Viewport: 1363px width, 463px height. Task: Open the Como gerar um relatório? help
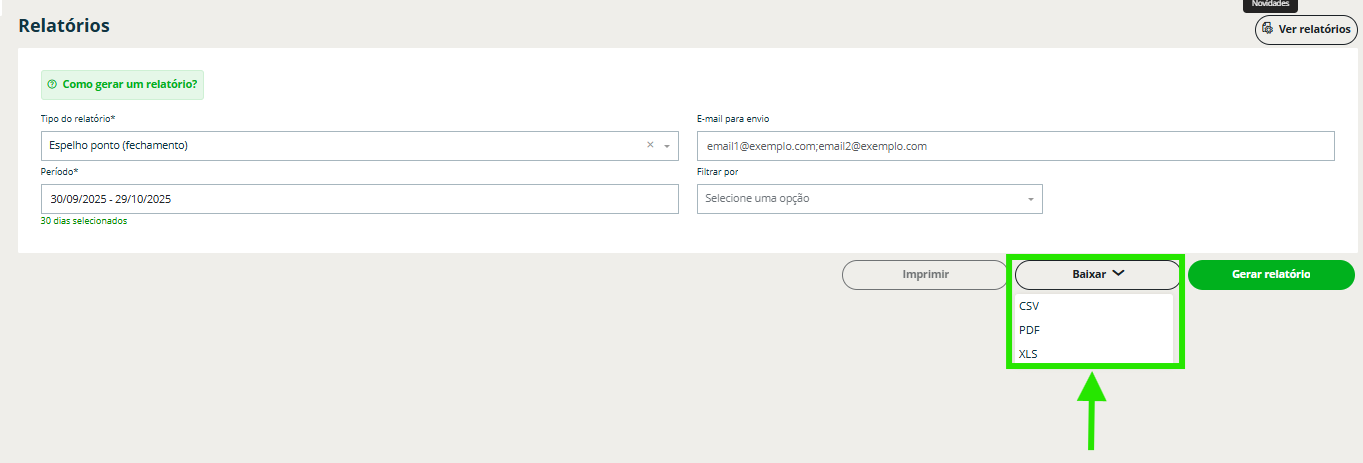[x=129, y=85]
